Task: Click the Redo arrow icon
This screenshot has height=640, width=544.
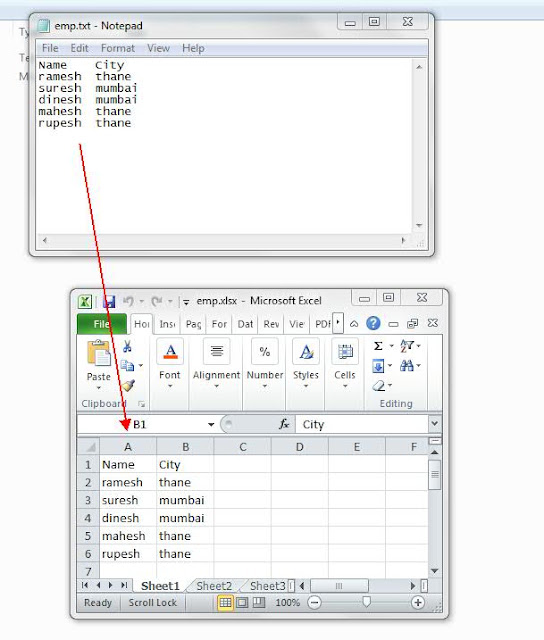Action: [157, 301]
